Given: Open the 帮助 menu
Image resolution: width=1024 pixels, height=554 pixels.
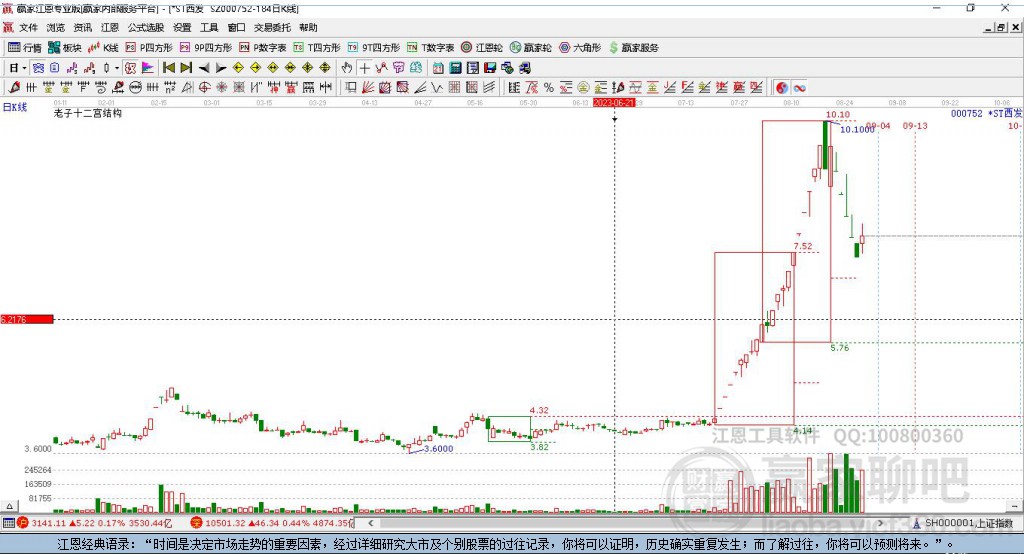Looking at the screenshot, I should click(308, 27).
